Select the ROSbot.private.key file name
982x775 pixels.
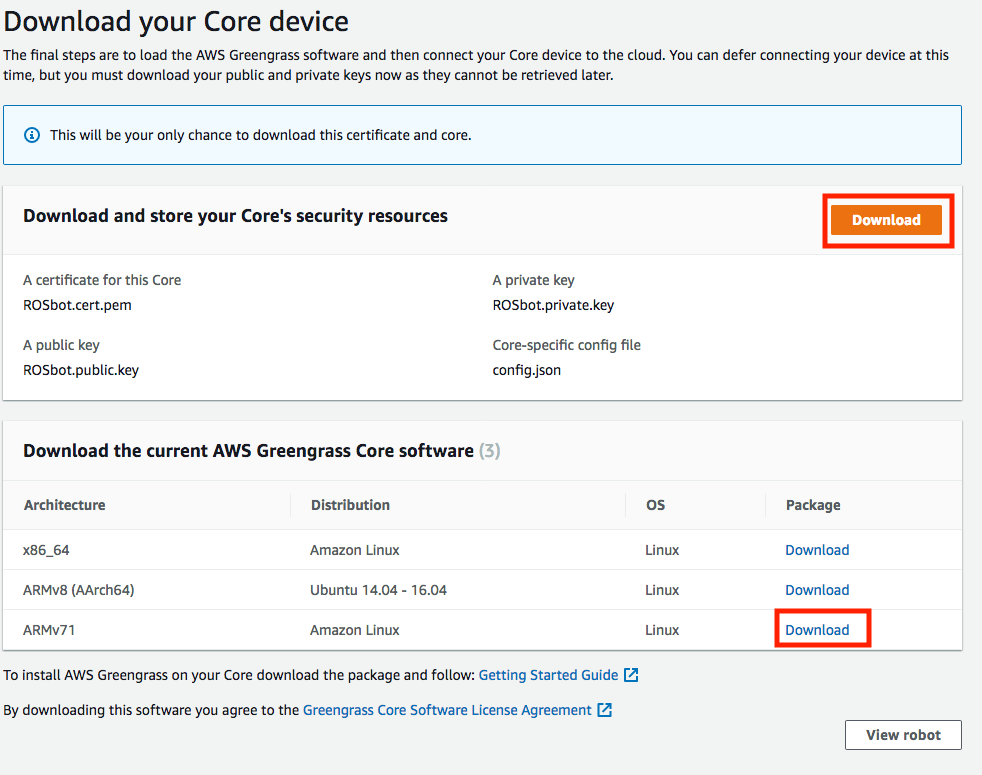tap(553, 305)
